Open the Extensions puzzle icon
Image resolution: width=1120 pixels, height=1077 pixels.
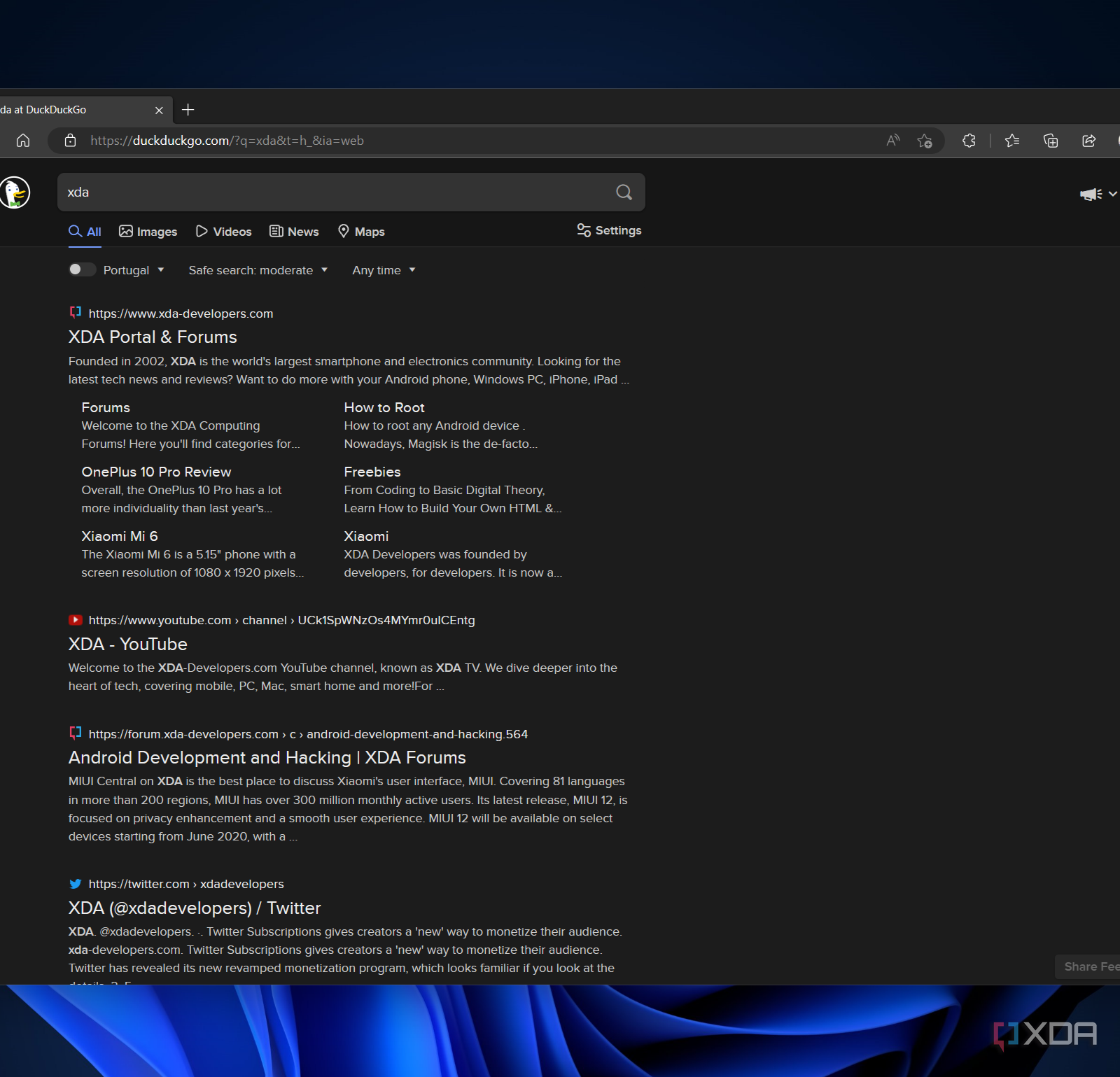click(969, 141)
